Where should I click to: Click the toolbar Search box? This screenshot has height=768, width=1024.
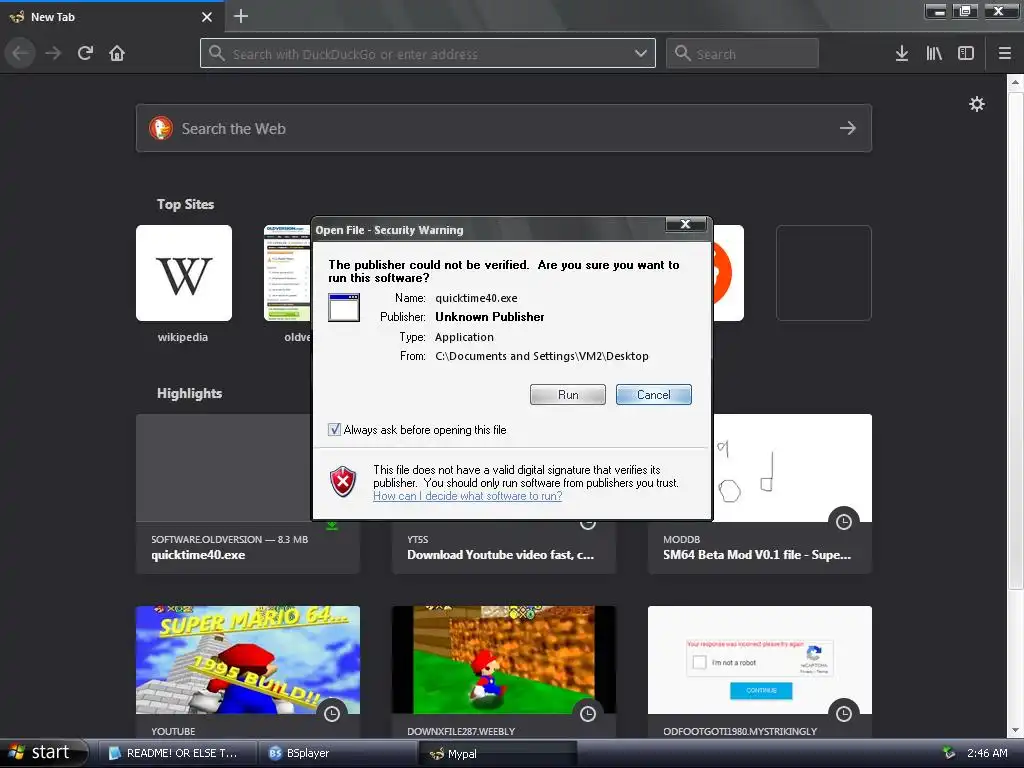[742, 54]
